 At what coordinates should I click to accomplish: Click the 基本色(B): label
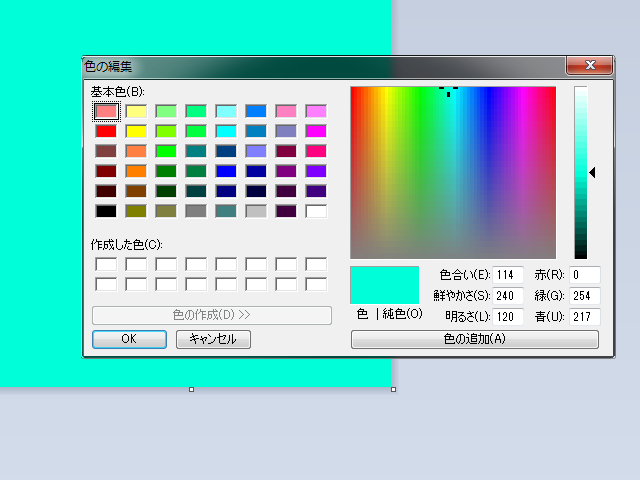[x=118, y=91]
